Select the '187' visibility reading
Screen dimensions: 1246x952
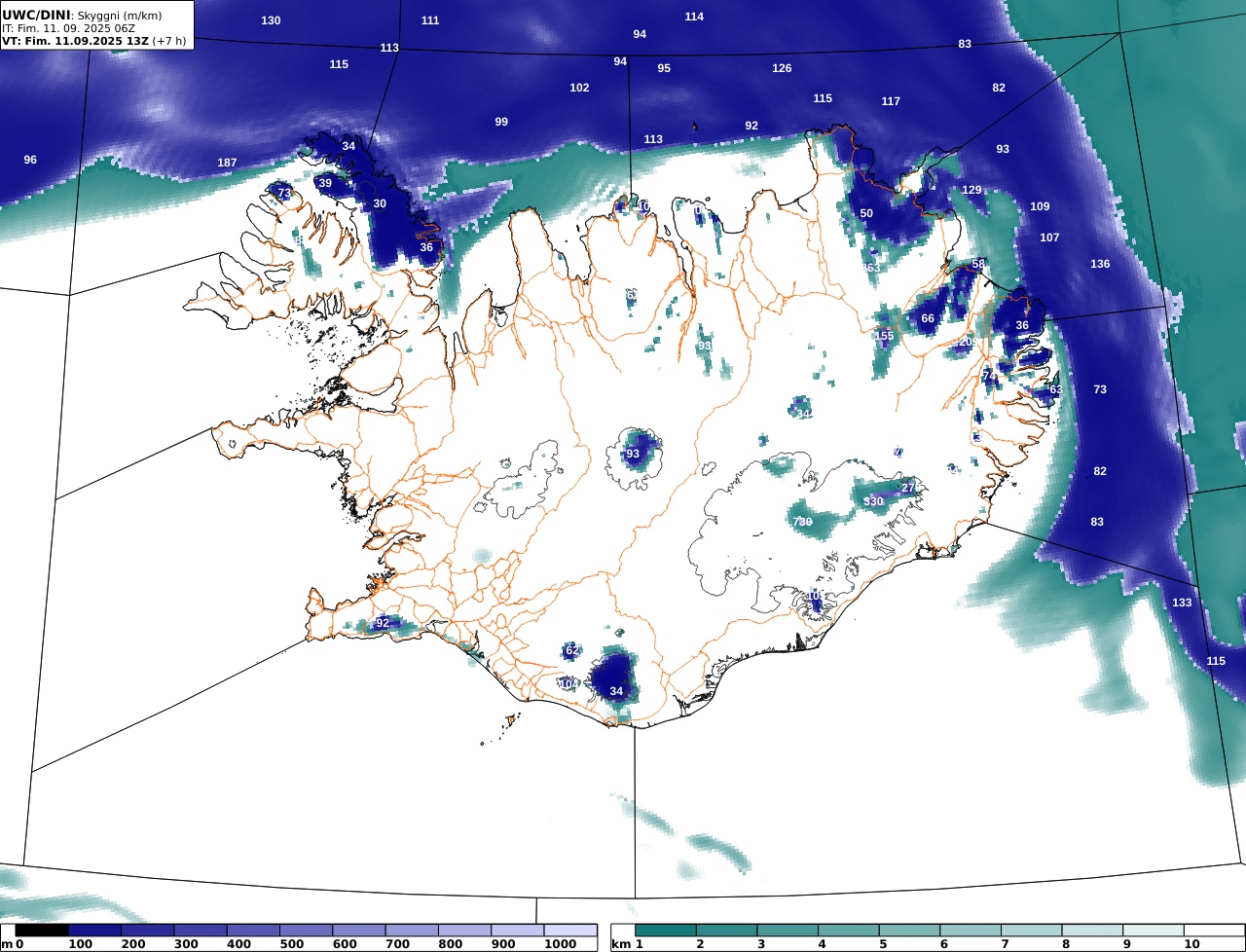pos(227,164)
